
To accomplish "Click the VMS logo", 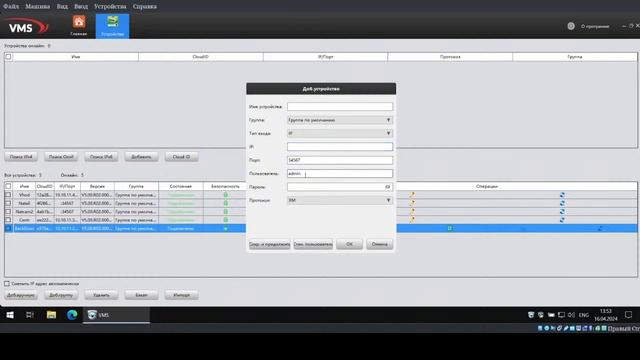I will 27,27.
